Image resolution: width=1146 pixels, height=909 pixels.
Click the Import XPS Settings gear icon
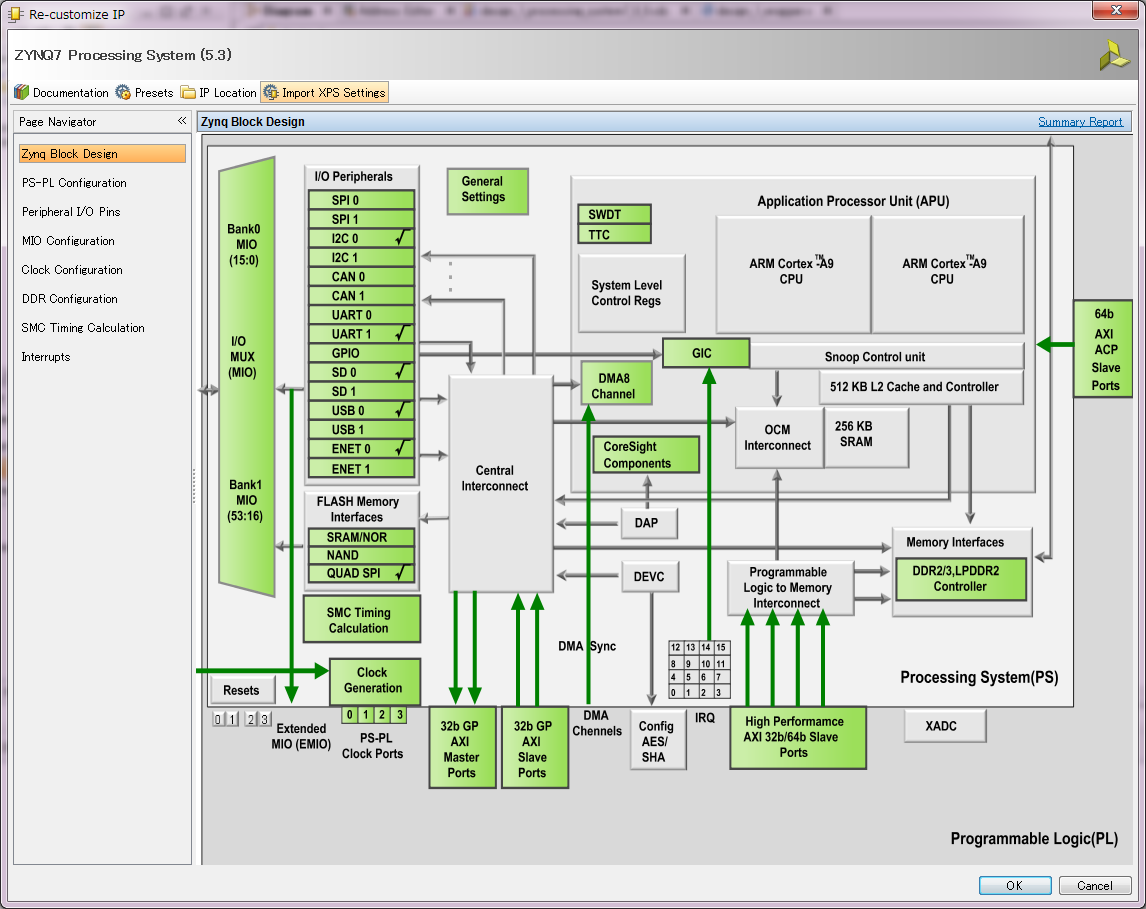click(x=271, y=92)
